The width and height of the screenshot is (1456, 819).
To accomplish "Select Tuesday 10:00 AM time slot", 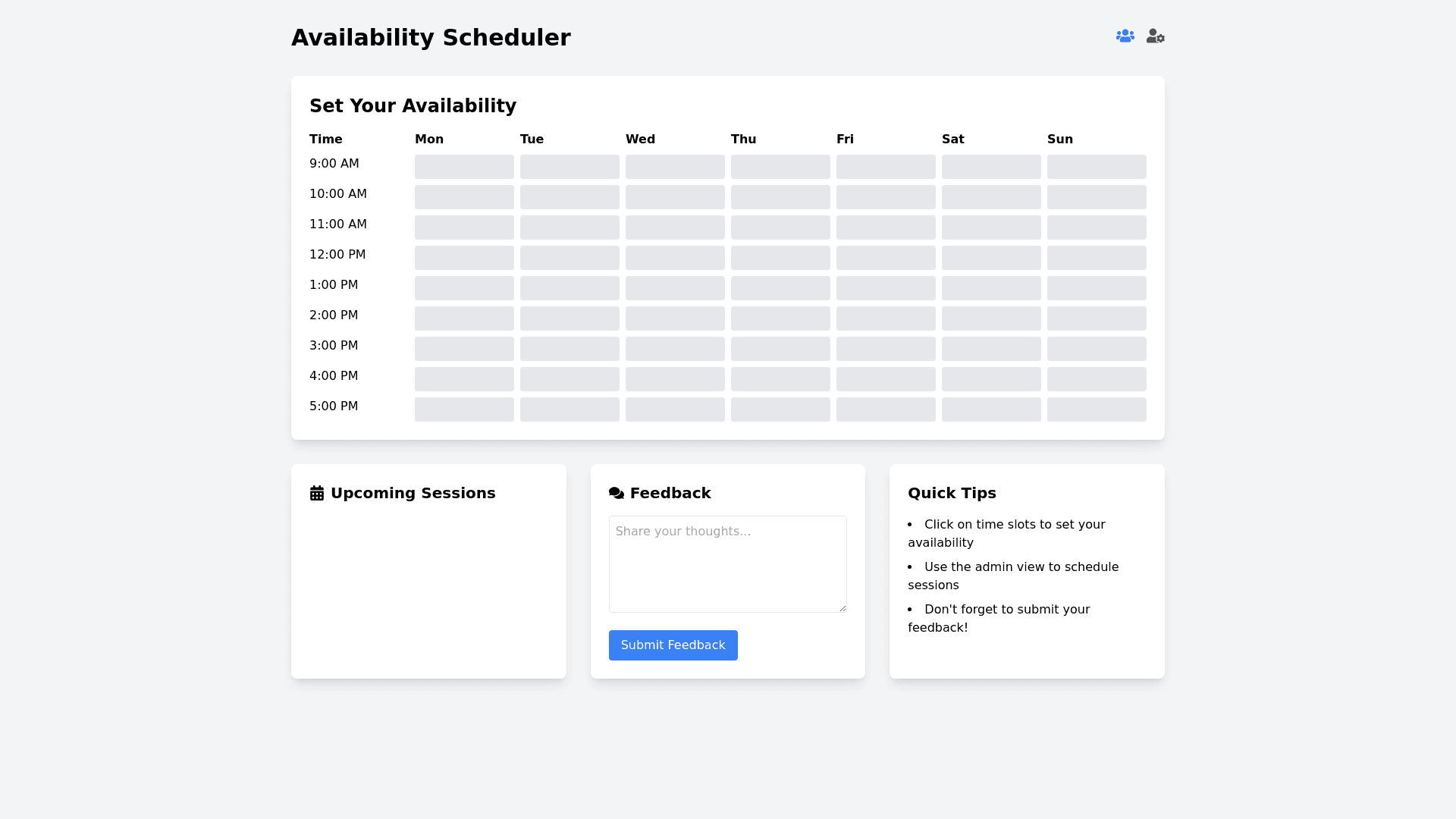I will [x=570, y=197].
